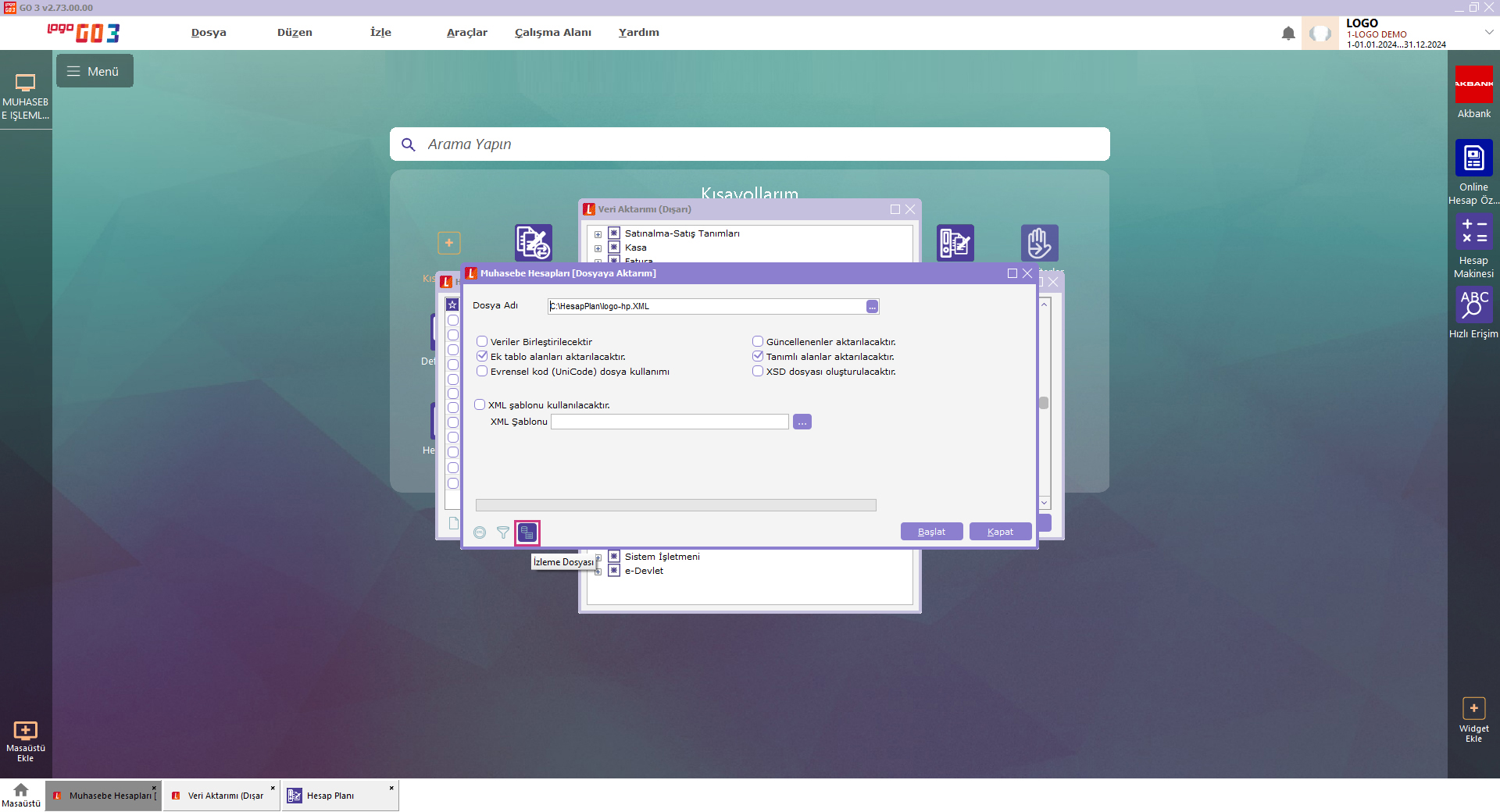Open the user profile dropdown chevron
Viewport: 1500px width, 812px height.
click(x=1489, y=32)
